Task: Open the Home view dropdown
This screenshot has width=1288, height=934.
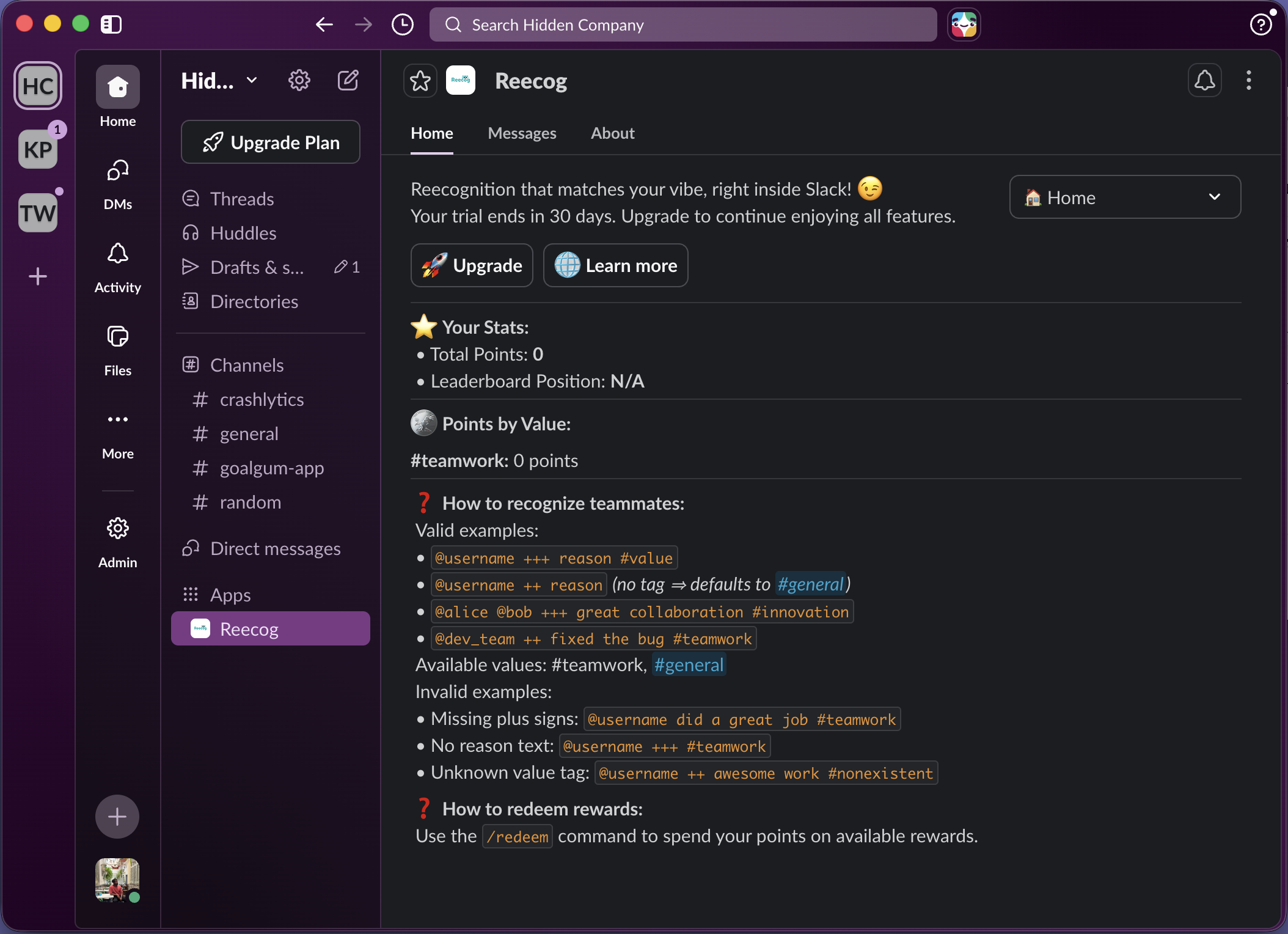Action: coord(1125,197)
